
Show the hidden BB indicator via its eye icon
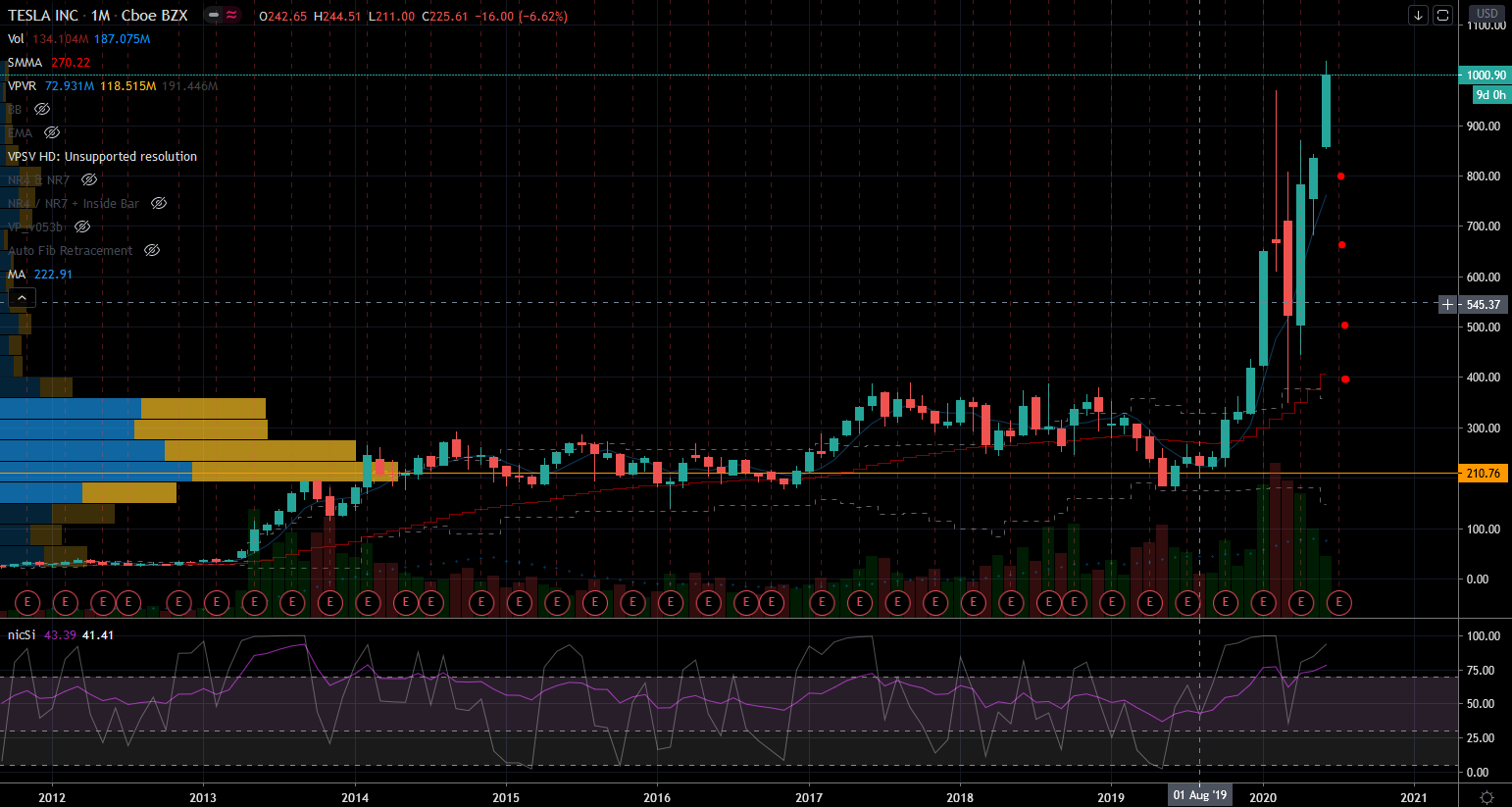(42, 109)
